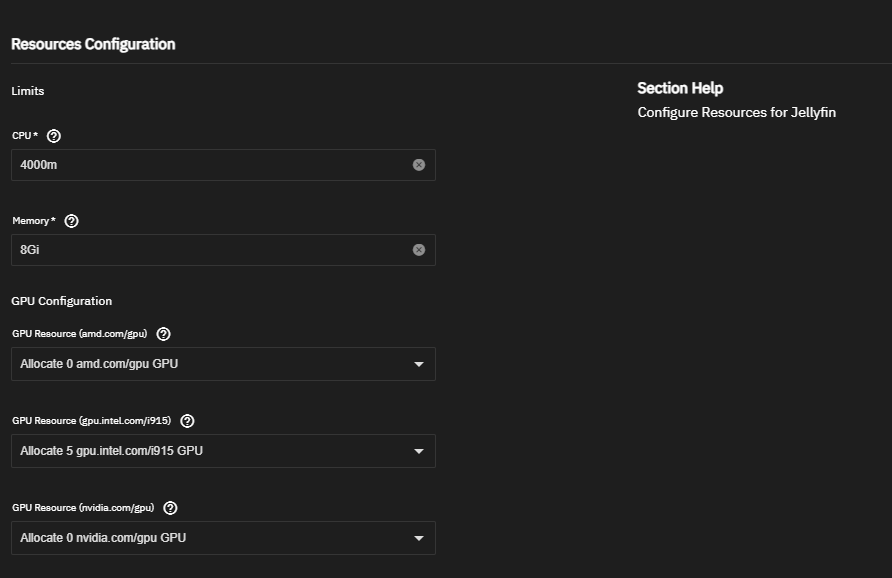Expand the Intel i915 GPU select arrow
892x578 pixels.
pos(419,452)
